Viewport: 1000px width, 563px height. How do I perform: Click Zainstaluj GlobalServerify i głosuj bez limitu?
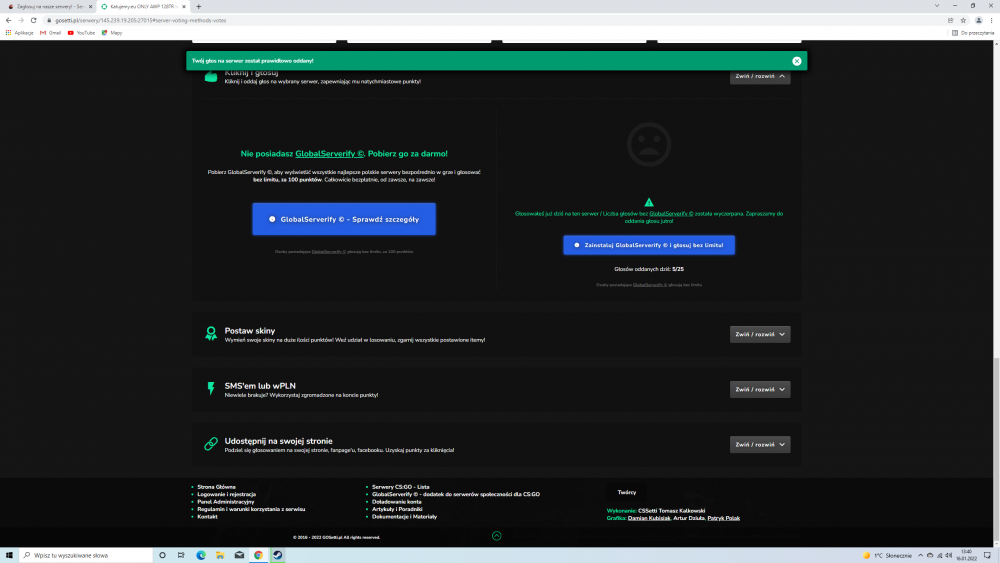coord(649,245)
